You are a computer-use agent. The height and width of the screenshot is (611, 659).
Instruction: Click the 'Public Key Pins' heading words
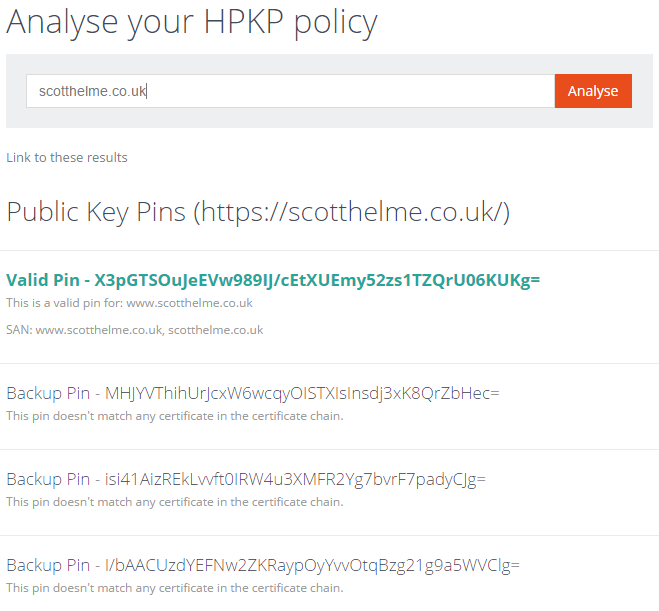tap(96, 212)
